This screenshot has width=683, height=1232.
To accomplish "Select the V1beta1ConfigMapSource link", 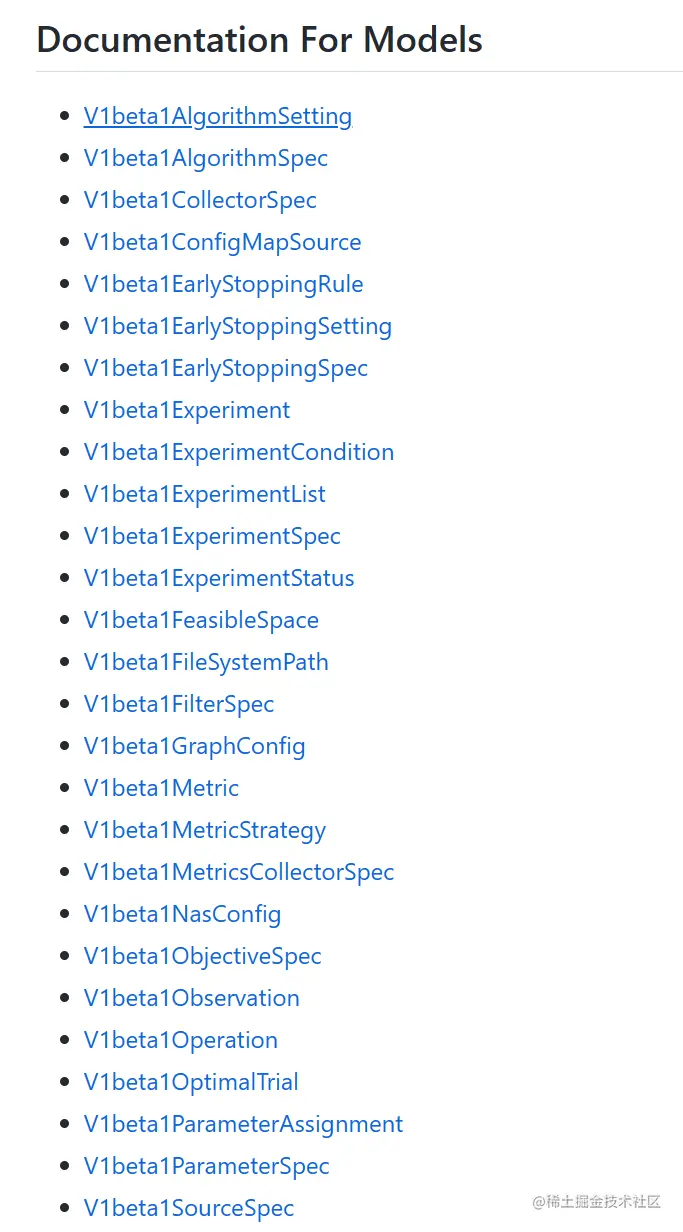I will [223, 243].
